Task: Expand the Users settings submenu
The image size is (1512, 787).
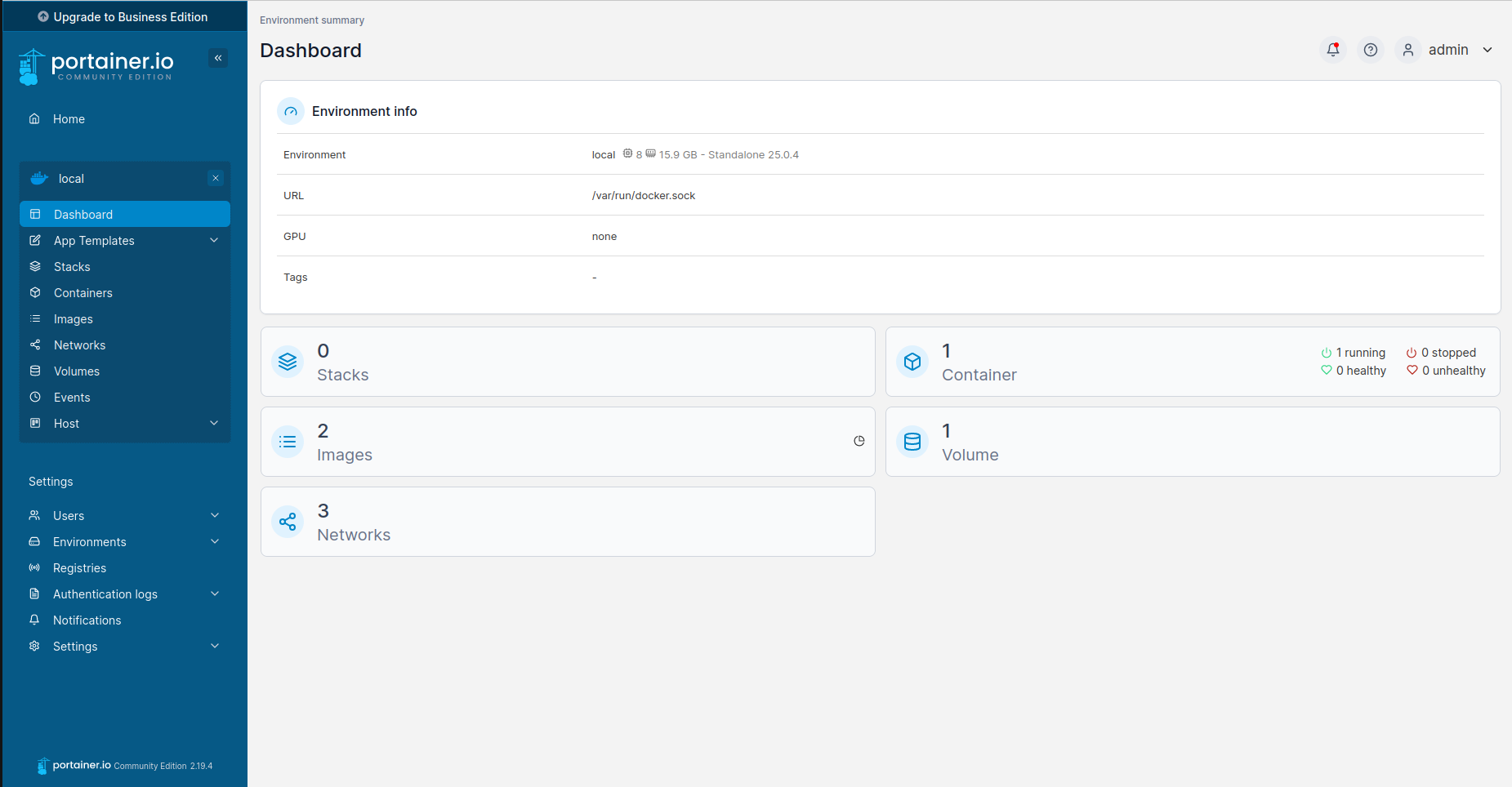Action: 215,516
